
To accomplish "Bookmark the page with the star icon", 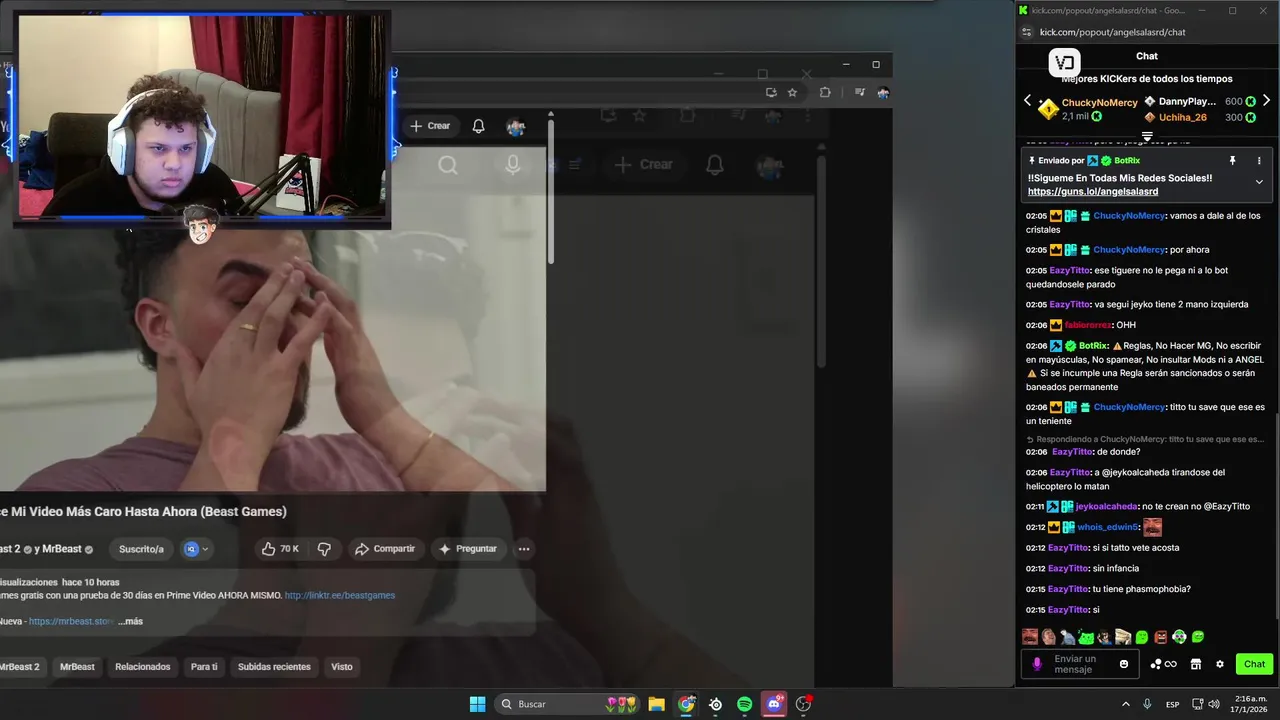I will pyautogui.click(x=792, y=92).
